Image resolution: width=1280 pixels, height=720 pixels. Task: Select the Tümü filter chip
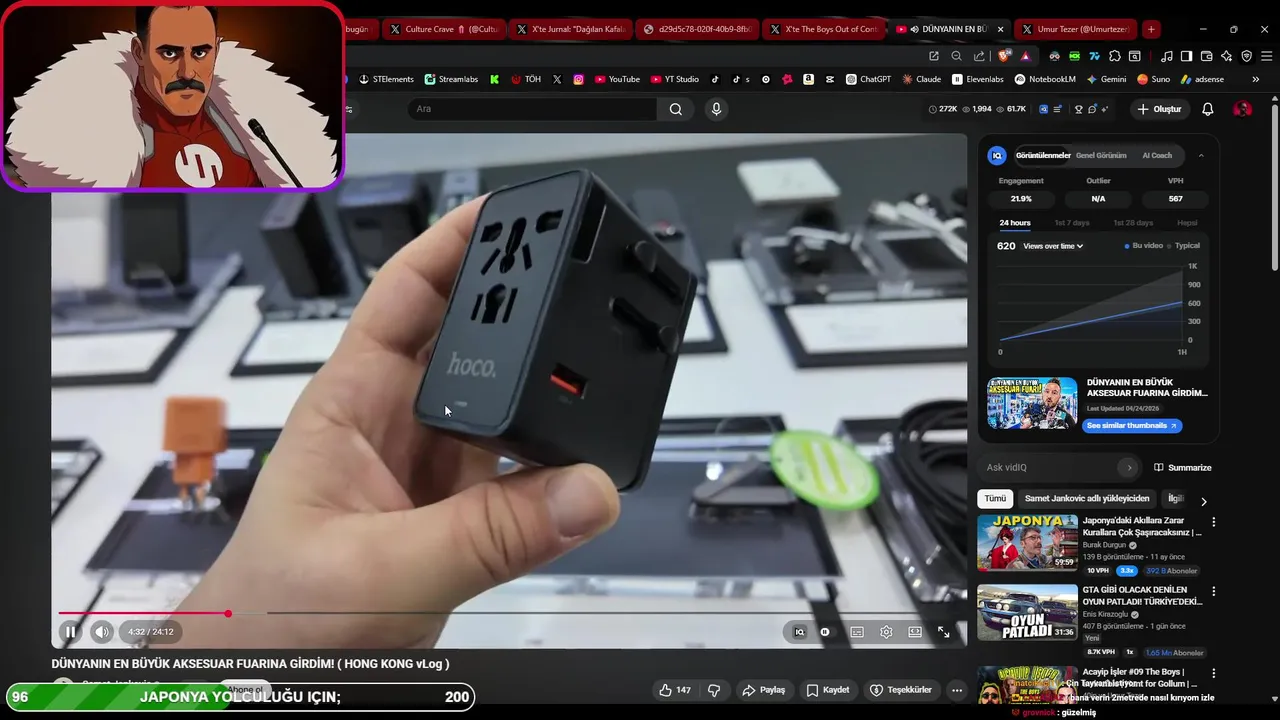pyautogui.click(x=995, y=498)
